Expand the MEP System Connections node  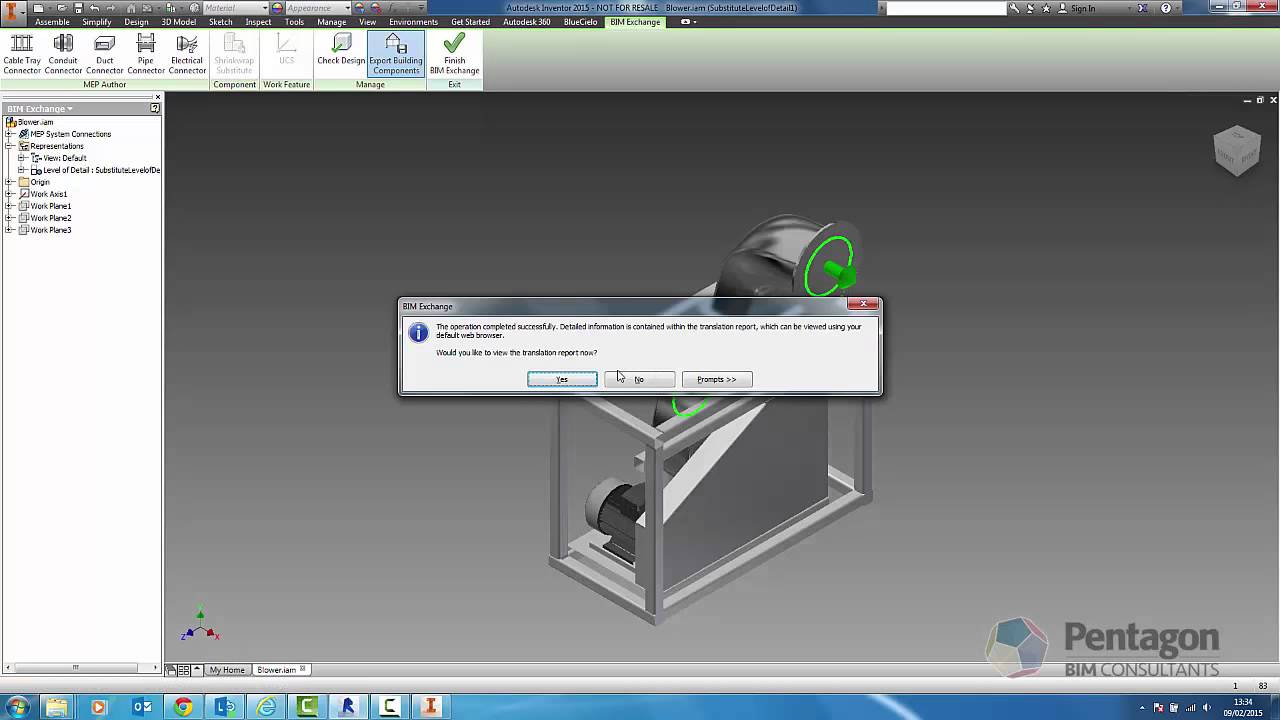[x=10, y=134]
